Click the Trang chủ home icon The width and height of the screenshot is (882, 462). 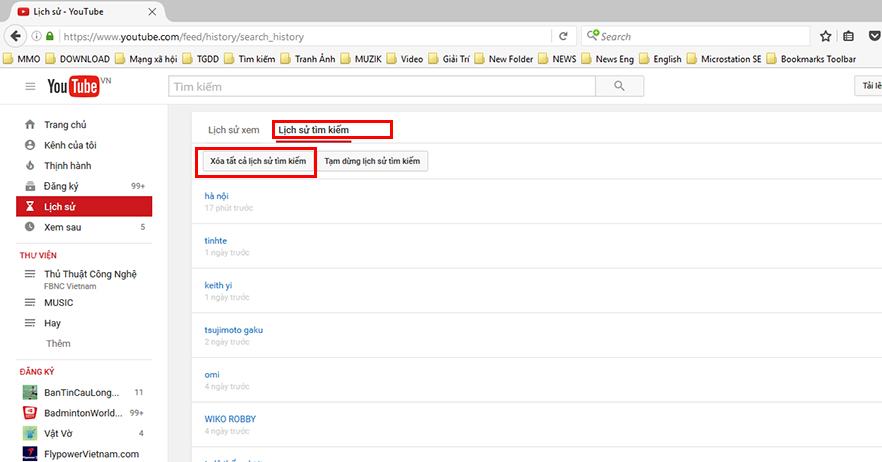click(x=30, y=124)
